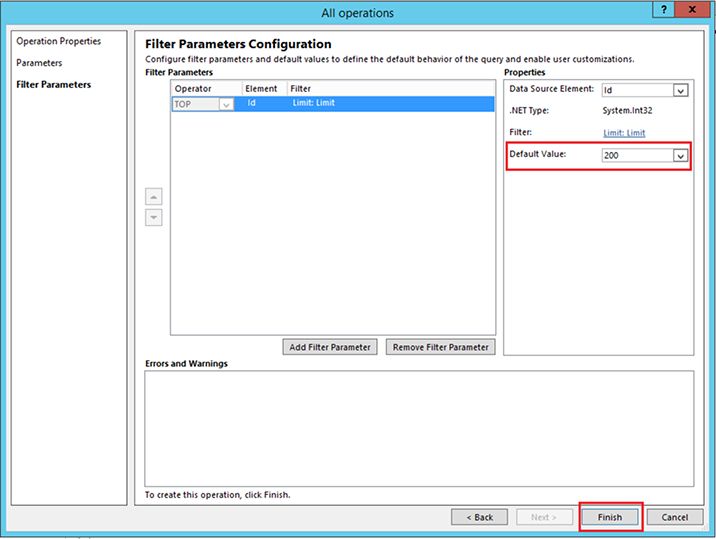Image resolution: width=716 pixels, height=539 pixels.
Task: Click the Default Value field containing 200
Action: pos(637,156)
